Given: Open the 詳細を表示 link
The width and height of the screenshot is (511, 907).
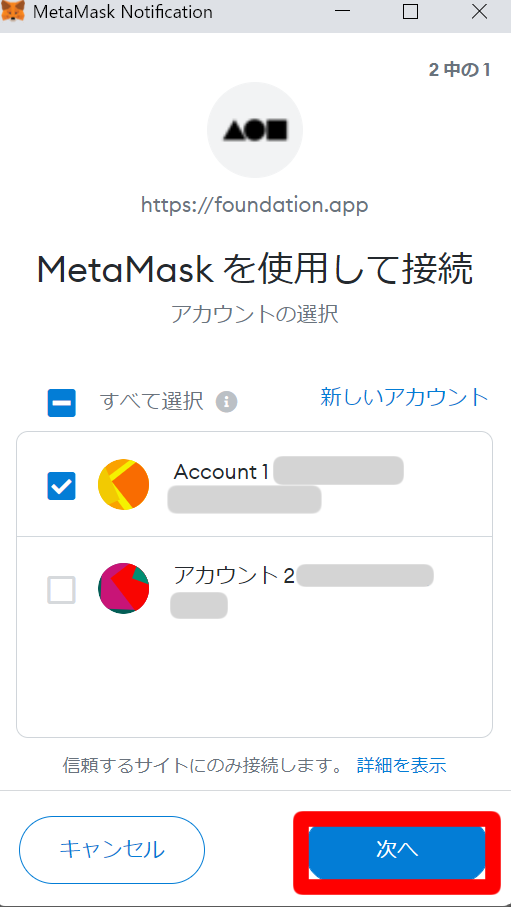Looking at the screenshot, I should coord(402,765).
